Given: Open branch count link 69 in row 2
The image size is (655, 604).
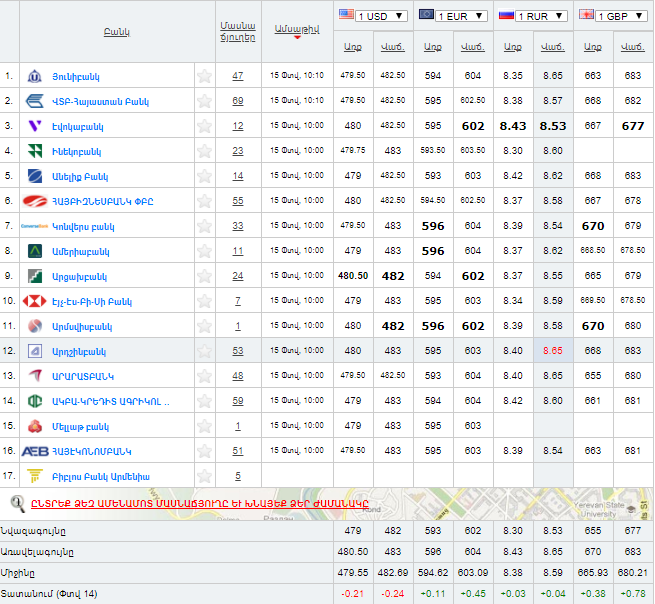Looking at the screenshot, I should click(238, 101).
